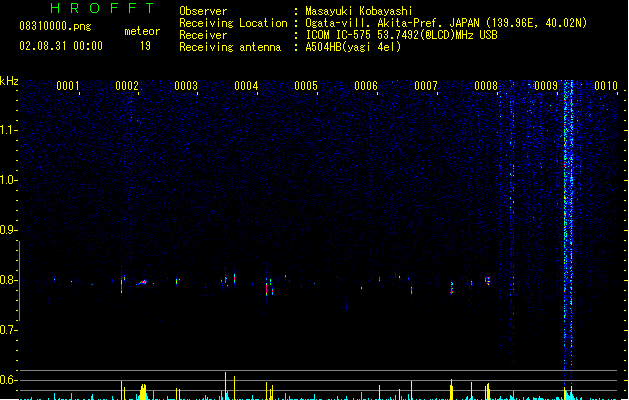Click the meteor count value 19
The height and width of the screenshot is (400, 629).
coord(145,46)
